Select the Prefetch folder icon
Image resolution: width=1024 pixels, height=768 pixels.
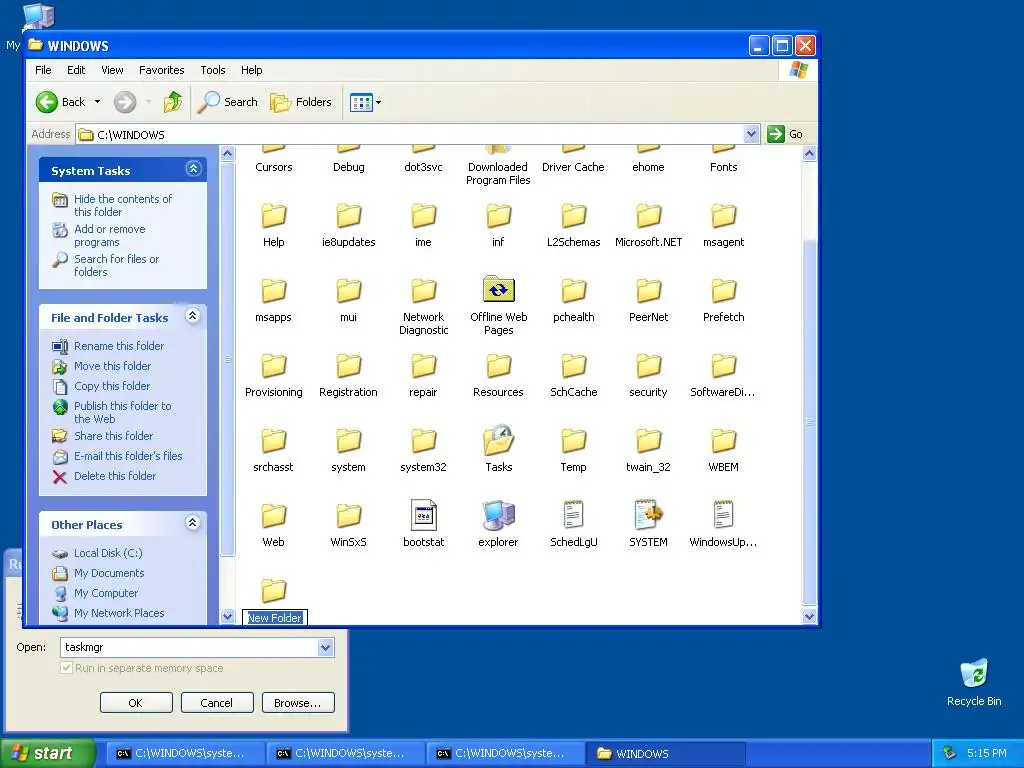[x=724, y=291]
